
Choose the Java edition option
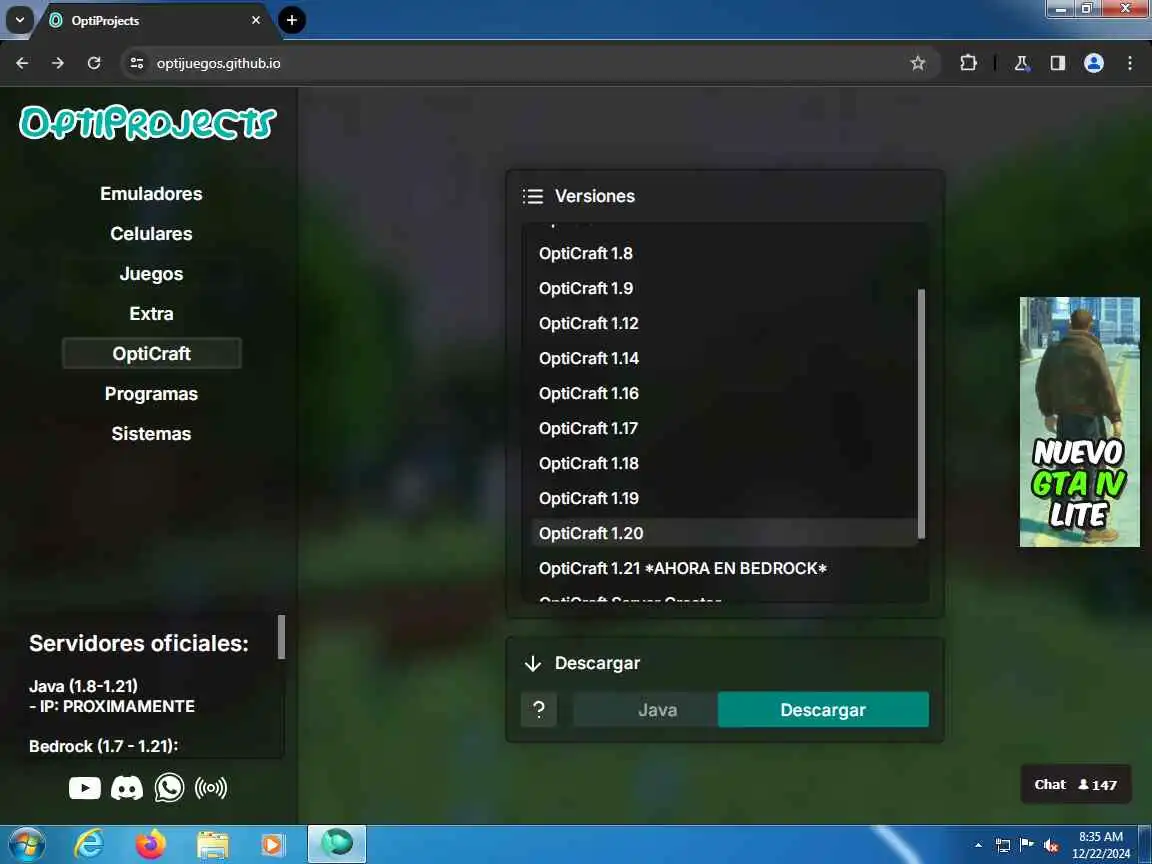(646, 710)
